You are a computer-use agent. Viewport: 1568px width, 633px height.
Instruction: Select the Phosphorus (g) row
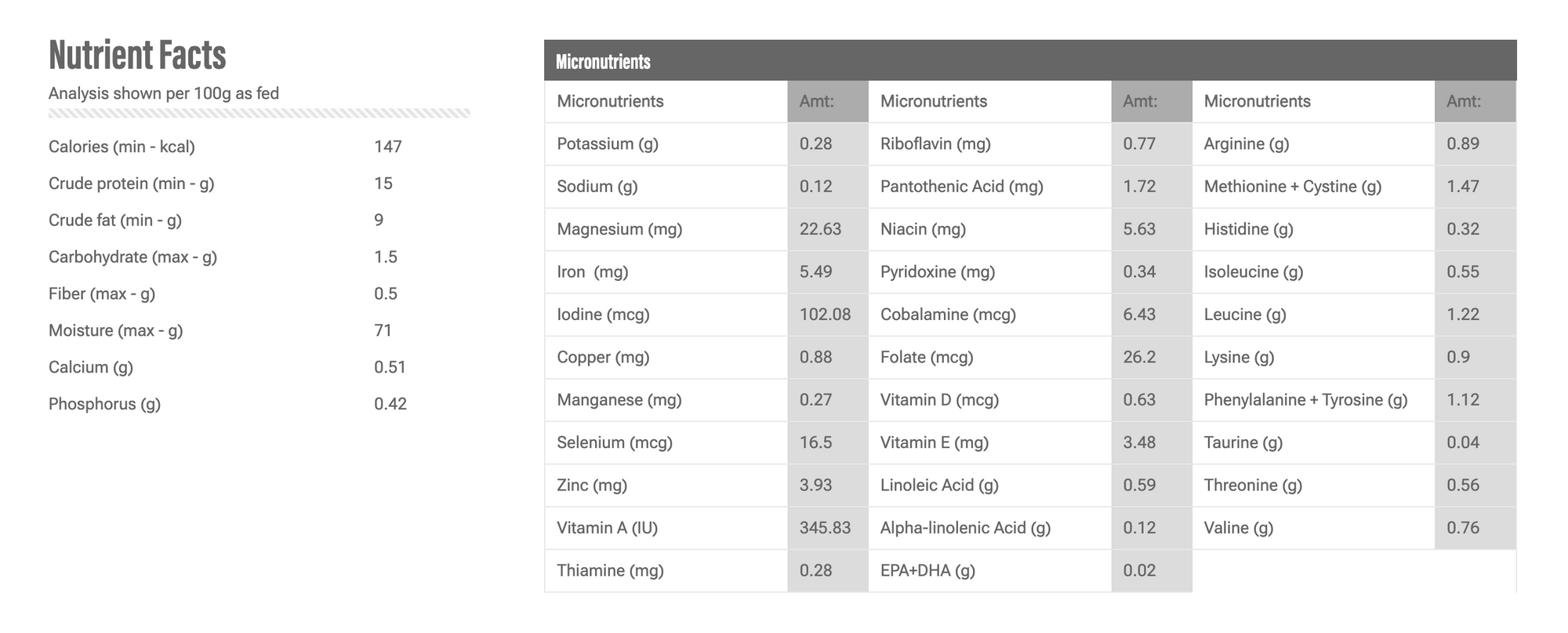[x=259, y=404]
